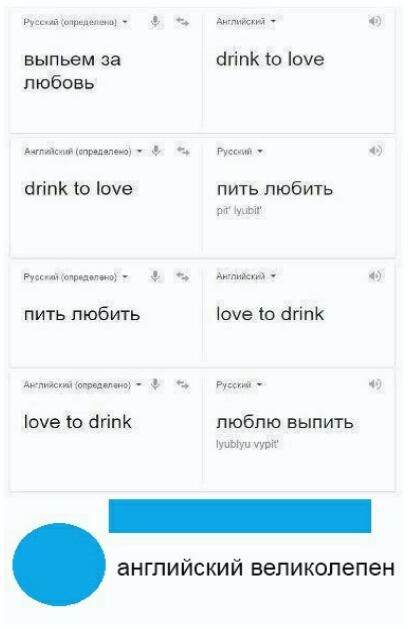The height and width of the screenshot is (629, 408).
Task: Open source language dropdown above 'выпьем за любовь'
Action: point(75,22)
